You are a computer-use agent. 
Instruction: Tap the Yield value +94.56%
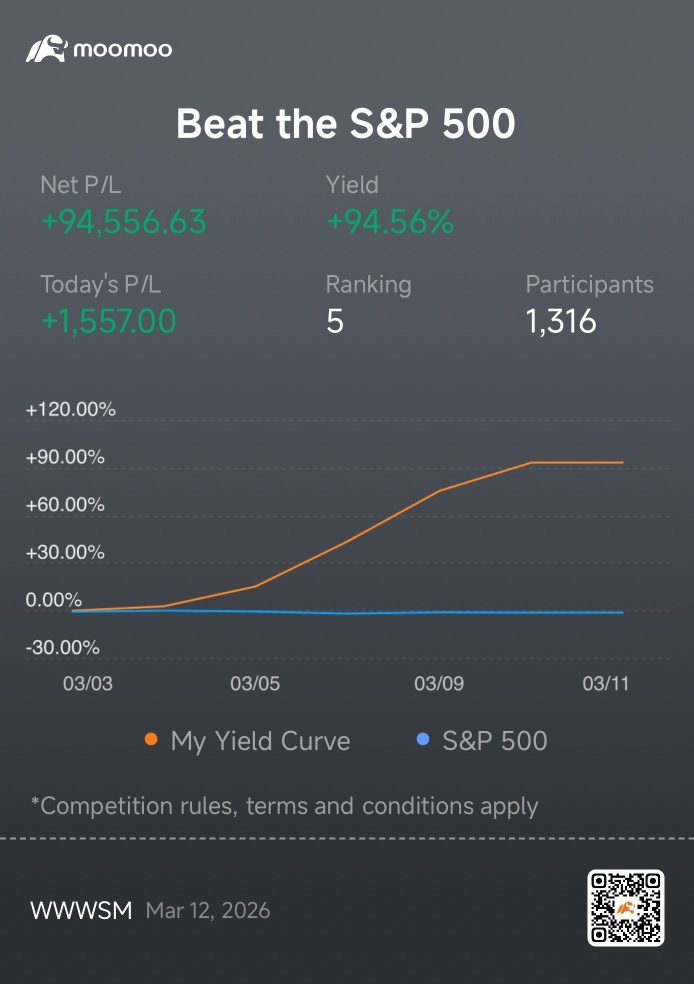pos(390,222)
